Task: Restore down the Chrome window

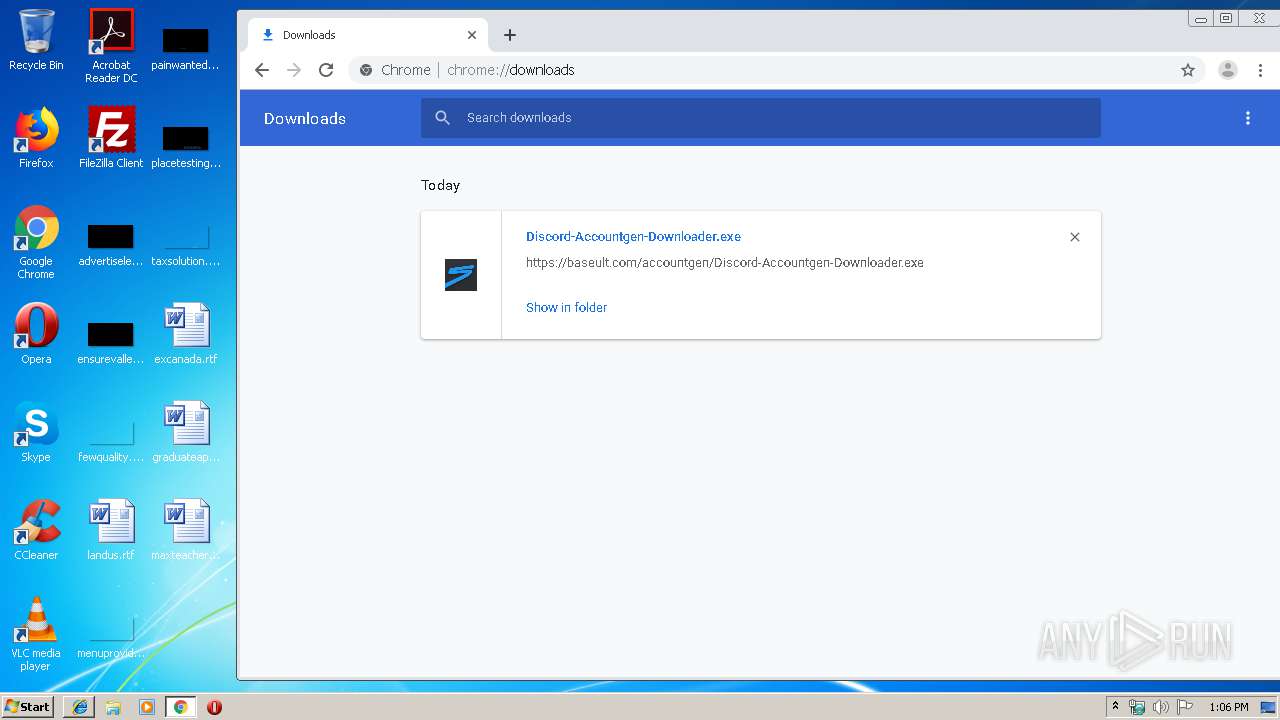Action: point(1226,19)
